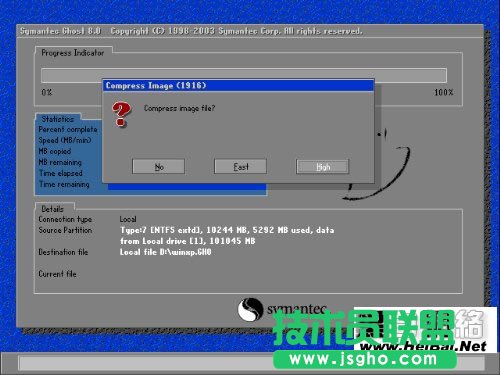This screenshot has height=375, width=500.
Task: Select the Statistics panel tab
Action: (x=58, y=119)
